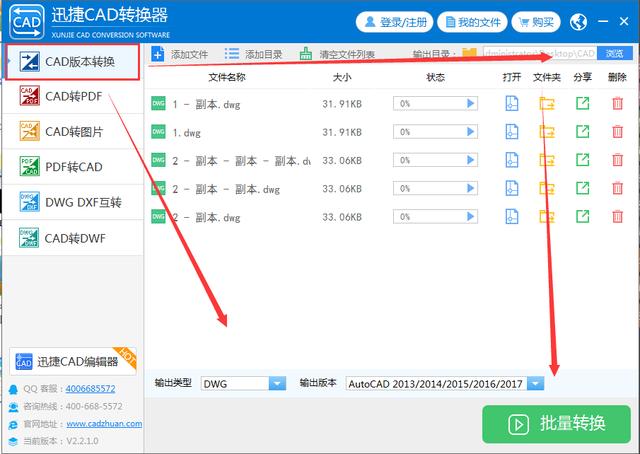Click the globe language icon
The height and width of the screenshot is (454, 640).
coord(578,22)
